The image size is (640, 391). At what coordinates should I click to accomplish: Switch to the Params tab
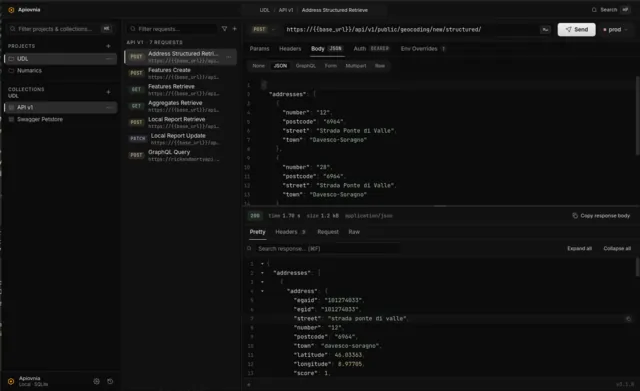(259, 49)
